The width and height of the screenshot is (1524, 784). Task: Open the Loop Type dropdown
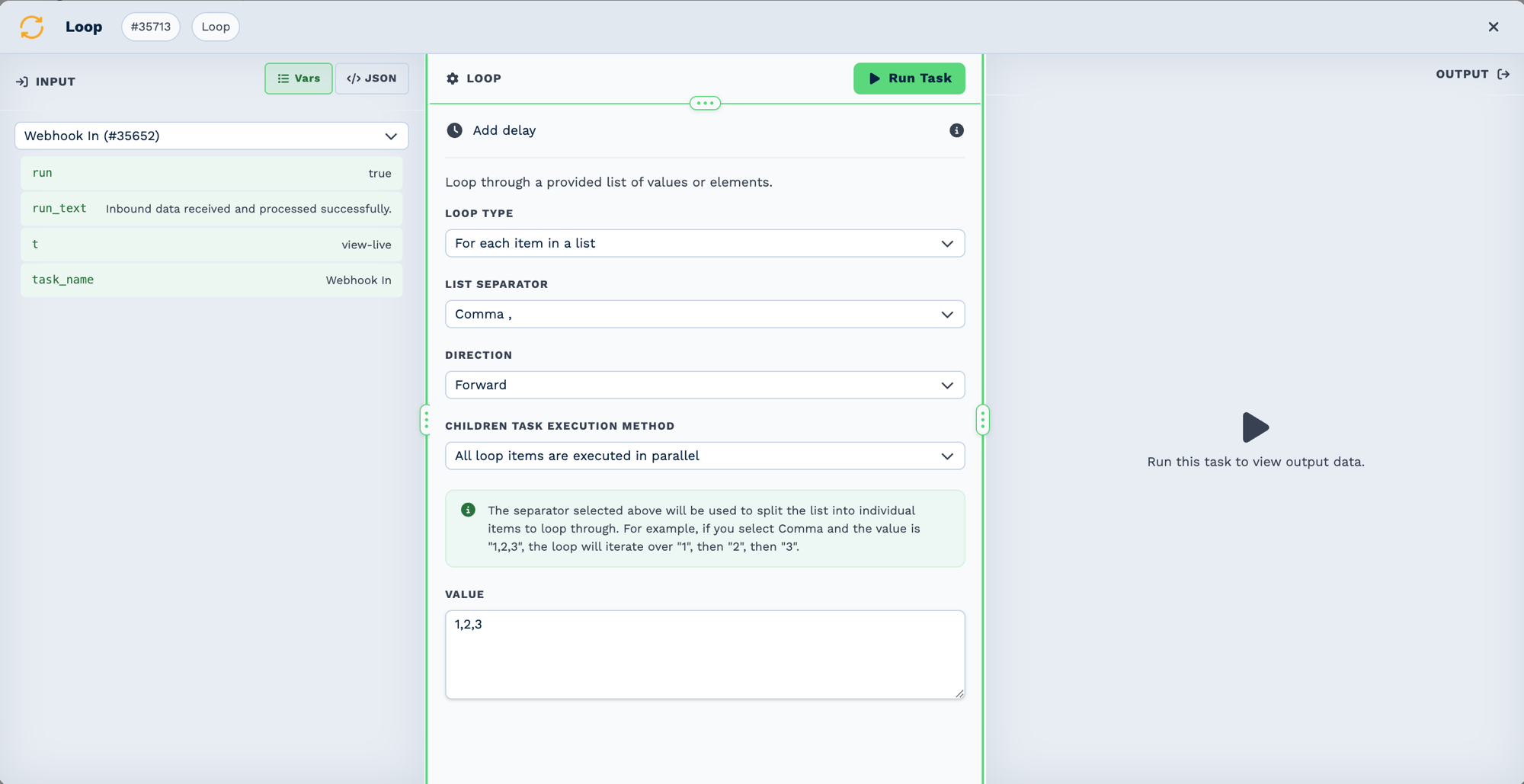click(705, 243)
